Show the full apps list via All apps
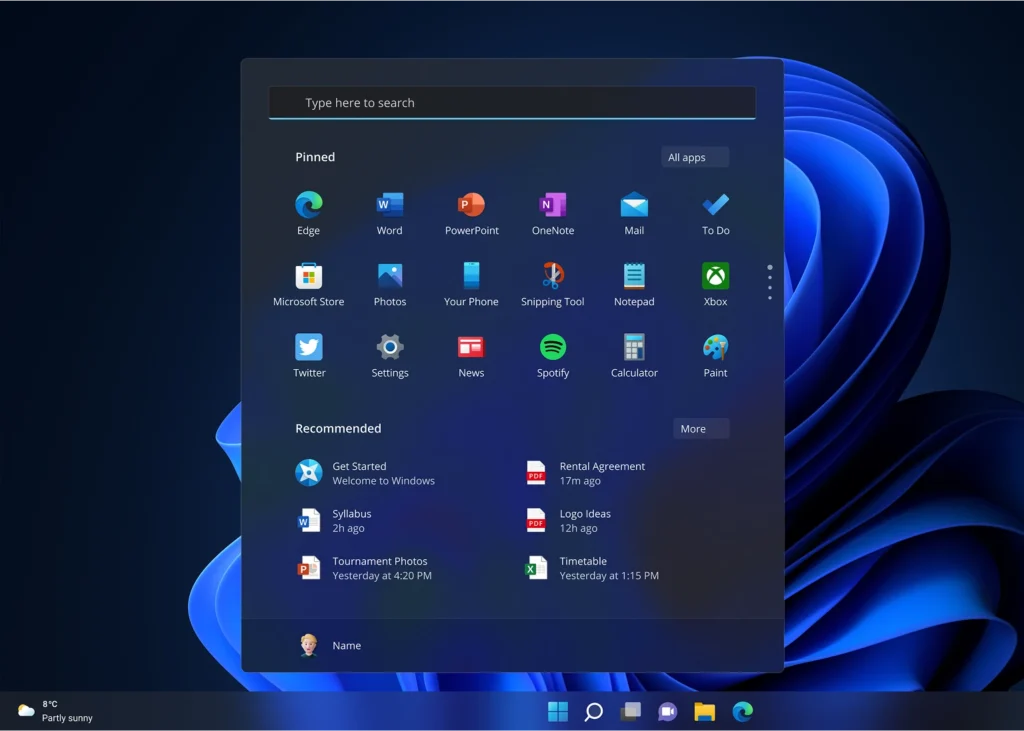This screenshot has width=1024, height=731. (694, 157)
